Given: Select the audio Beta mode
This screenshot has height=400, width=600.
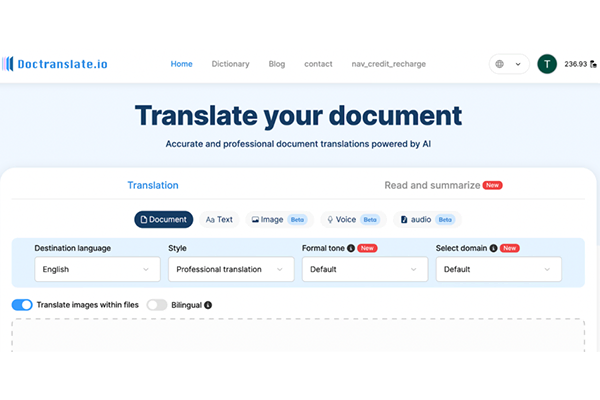Looking at the screenshot, I should (x=427, y=219).
